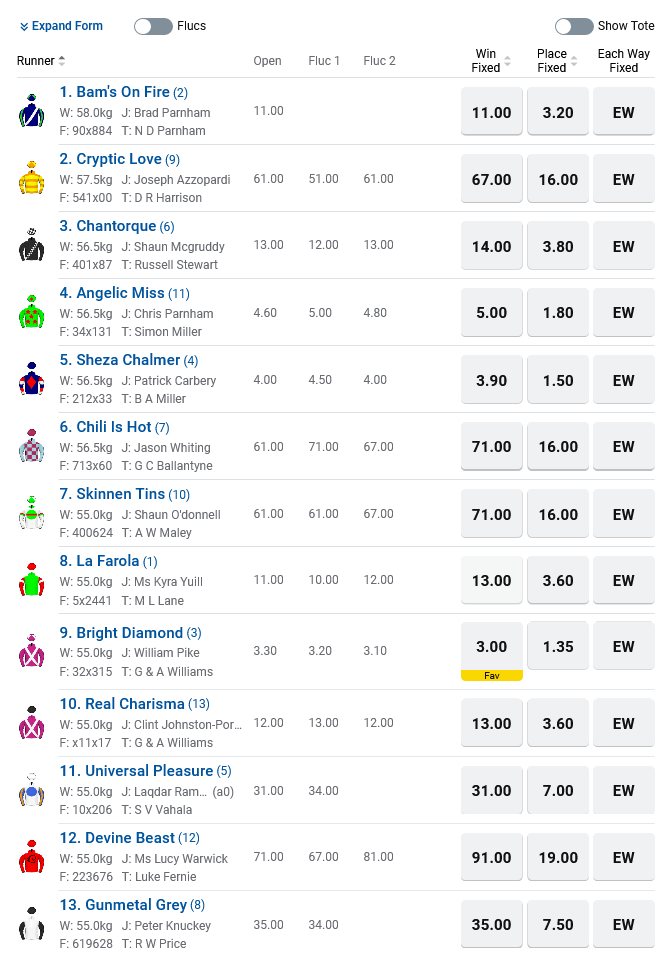
Task: Sort by Place Fixed column arrows
Action: pos(573,61)
